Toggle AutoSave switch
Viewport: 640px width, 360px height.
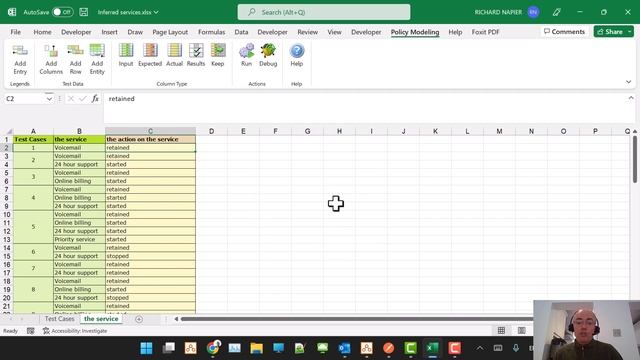pos(62,12)
